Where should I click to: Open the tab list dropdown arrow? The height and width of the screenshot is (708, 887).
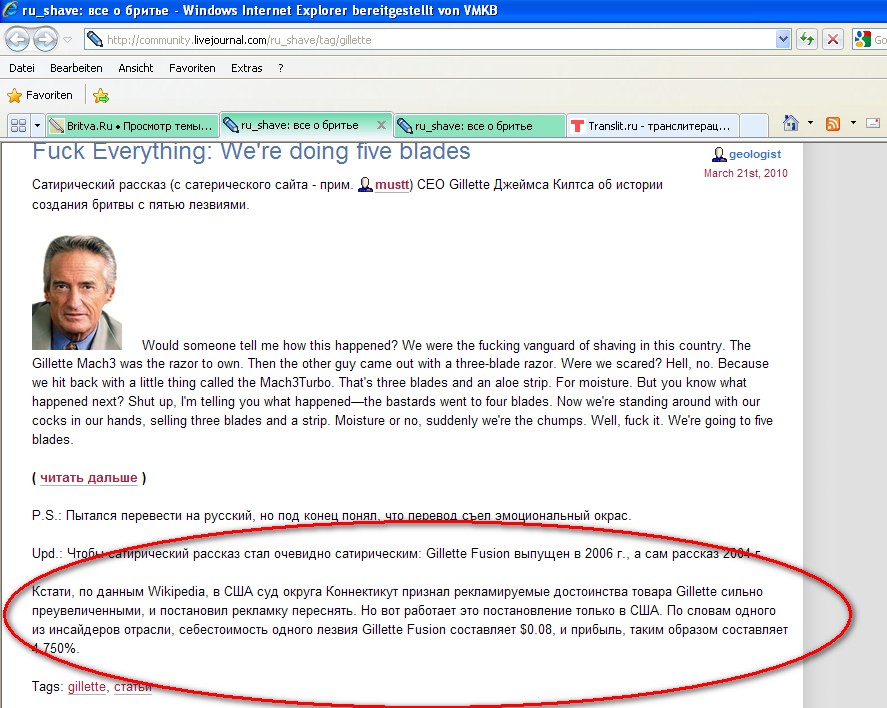click(38, 126)
